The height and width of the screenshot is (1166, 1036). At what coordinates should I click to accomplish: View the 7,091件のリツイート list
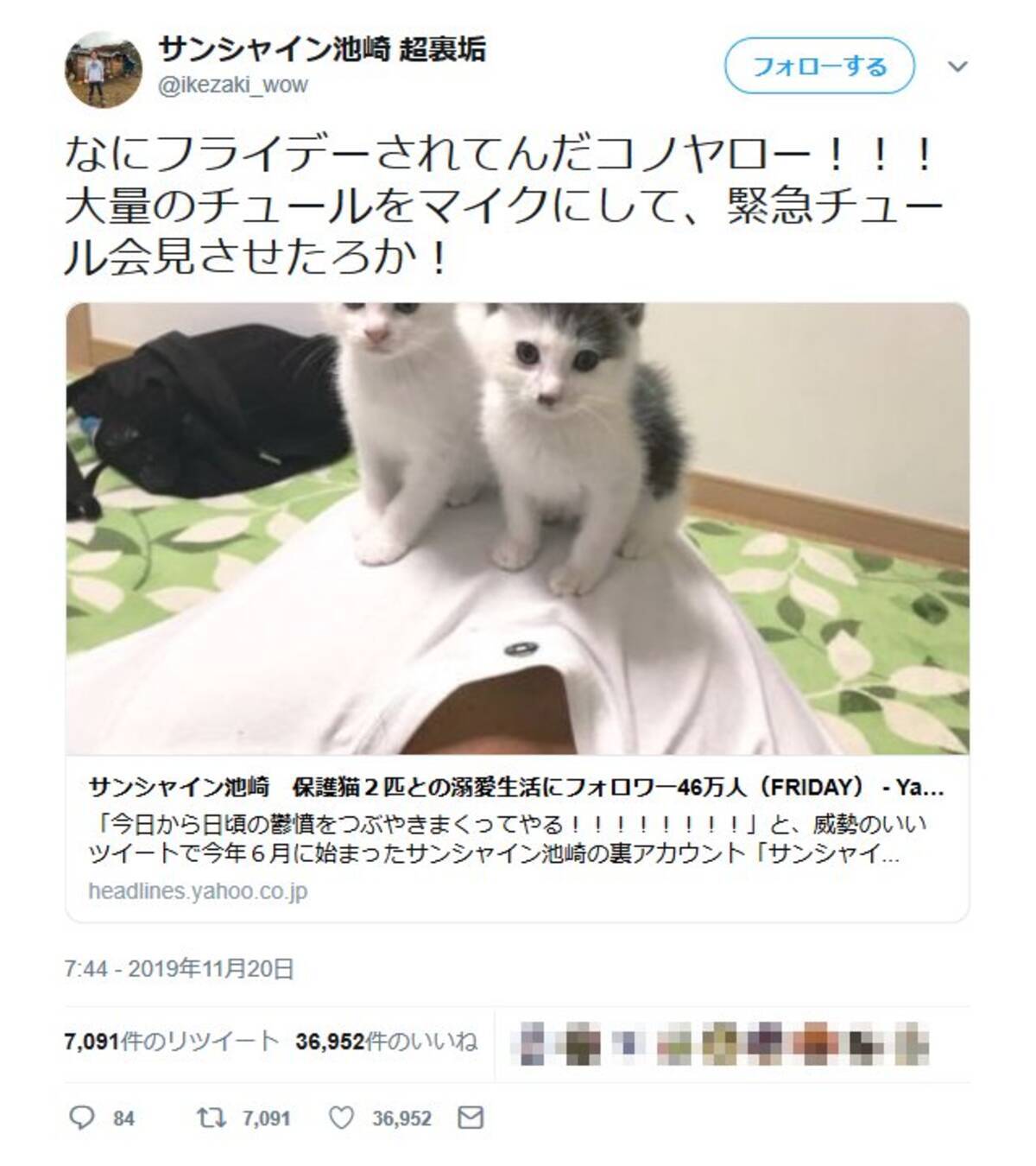(x=171, y=1042)
